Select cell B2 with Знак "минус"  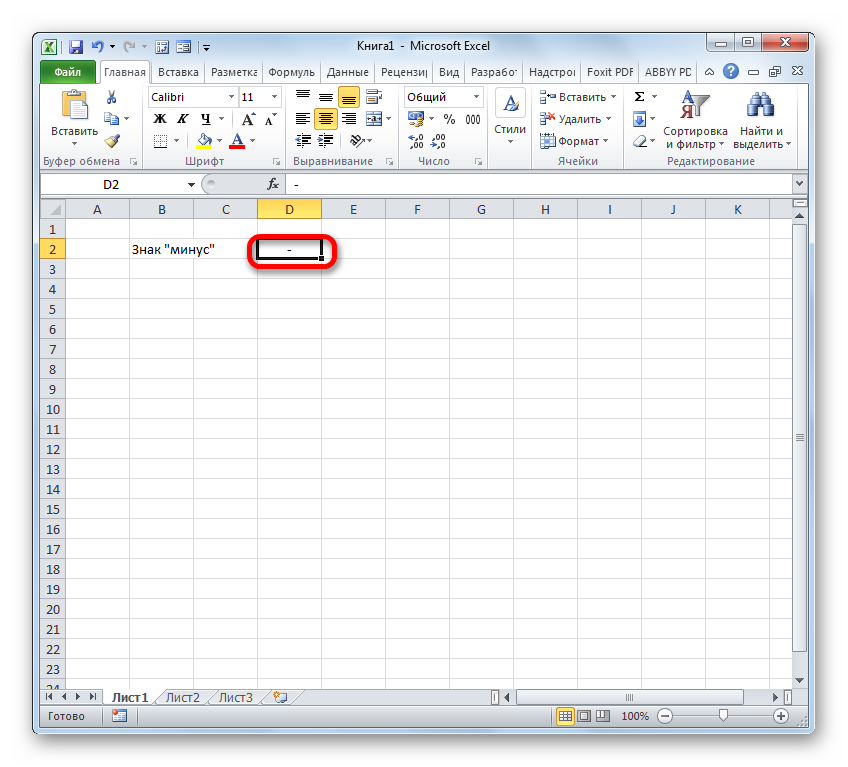click(x=161, y=249)
